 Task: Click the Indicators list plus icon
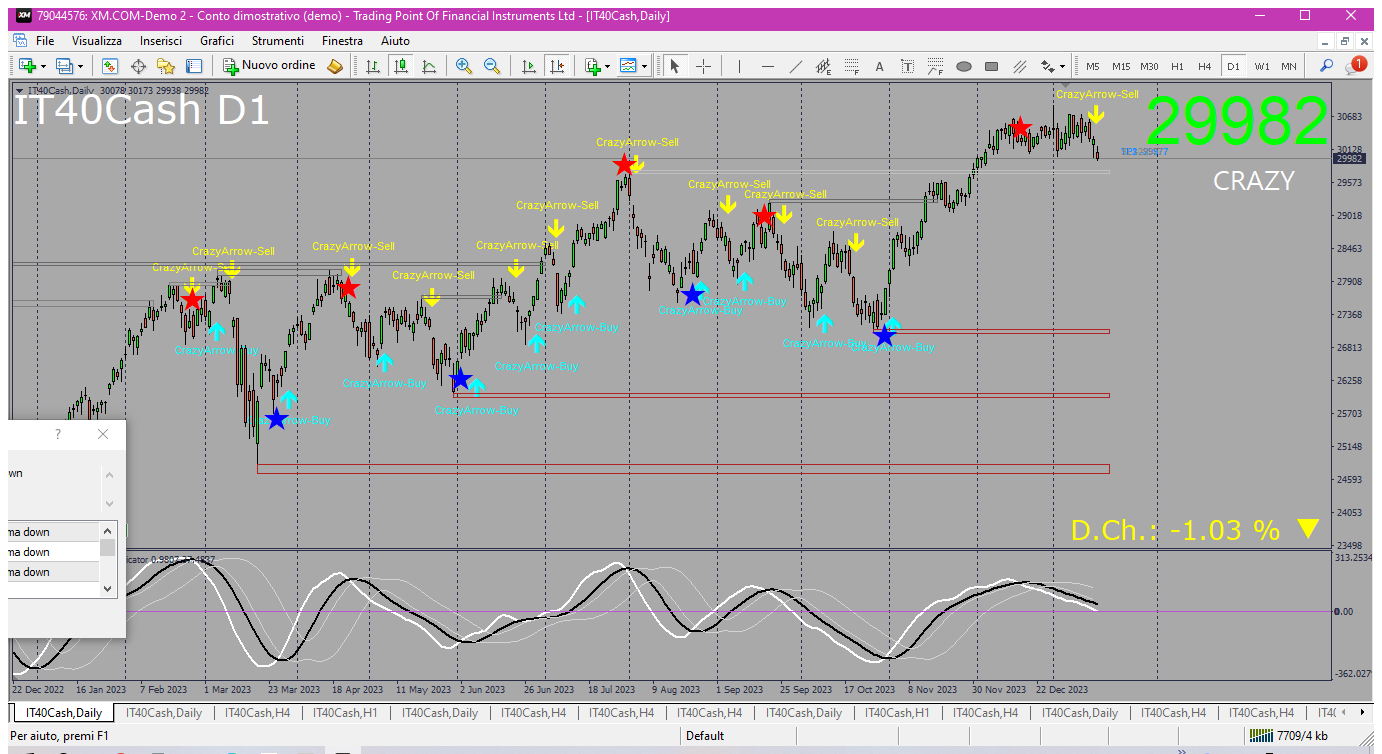point(592,66)
